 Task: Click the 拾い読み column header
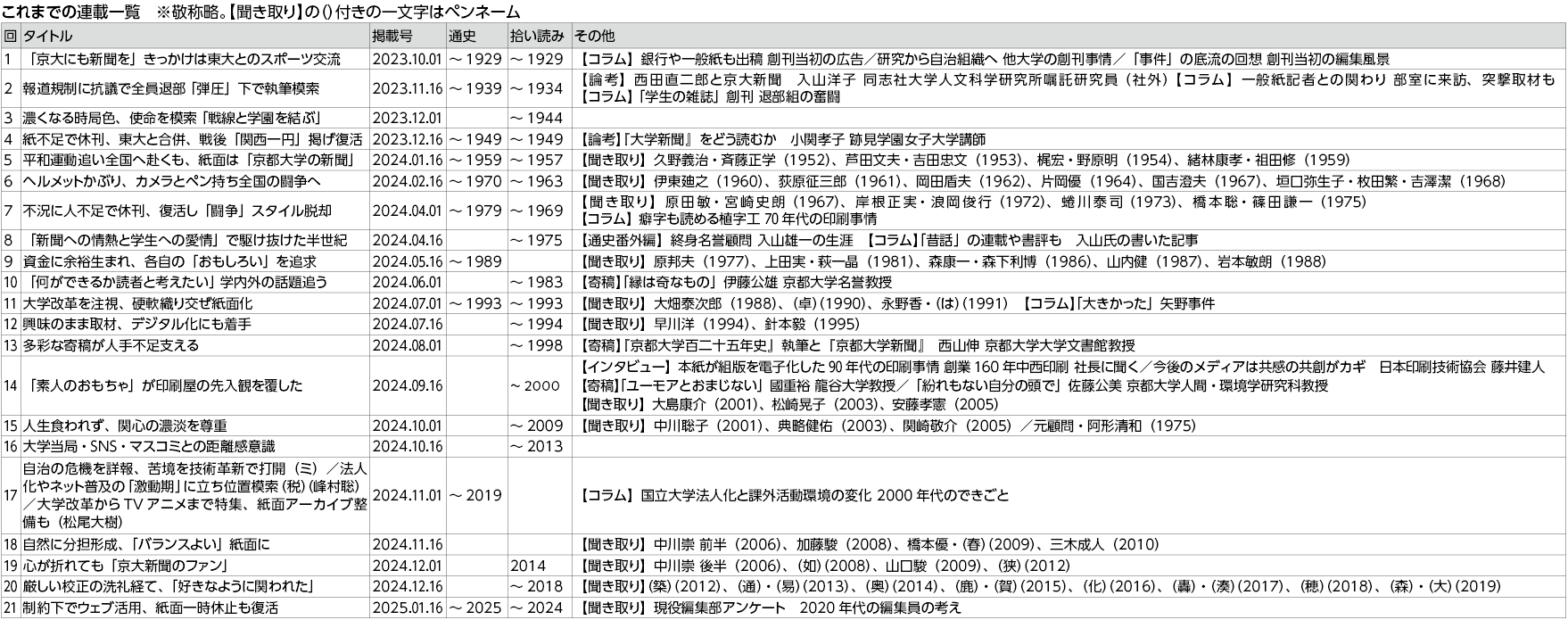[537, 37]
